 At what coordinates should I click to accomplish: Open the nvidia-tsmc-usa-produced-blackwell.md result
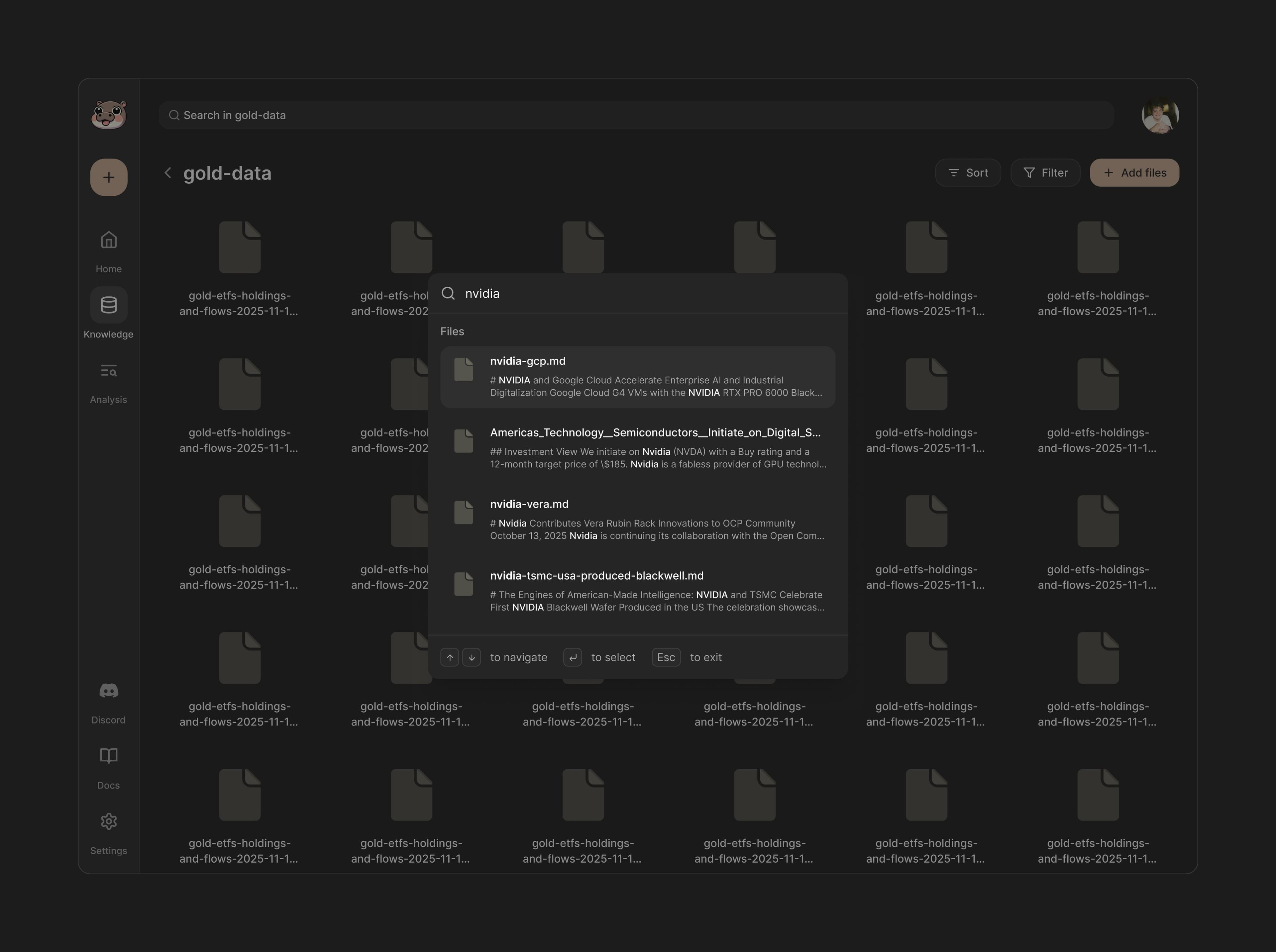tap(637, 592)
